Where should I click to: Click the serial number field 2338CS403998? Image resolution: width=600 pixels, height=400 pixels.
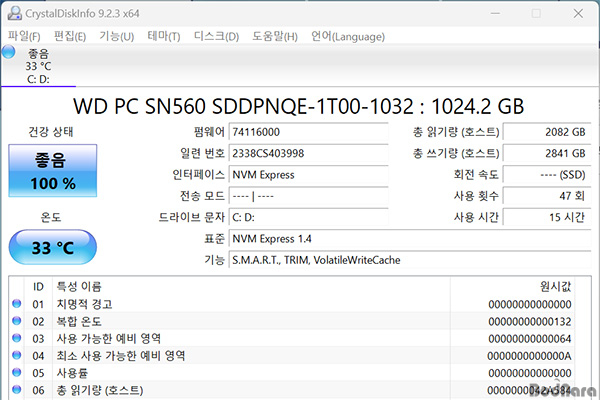pyautogui.click(x=308, y=153)
